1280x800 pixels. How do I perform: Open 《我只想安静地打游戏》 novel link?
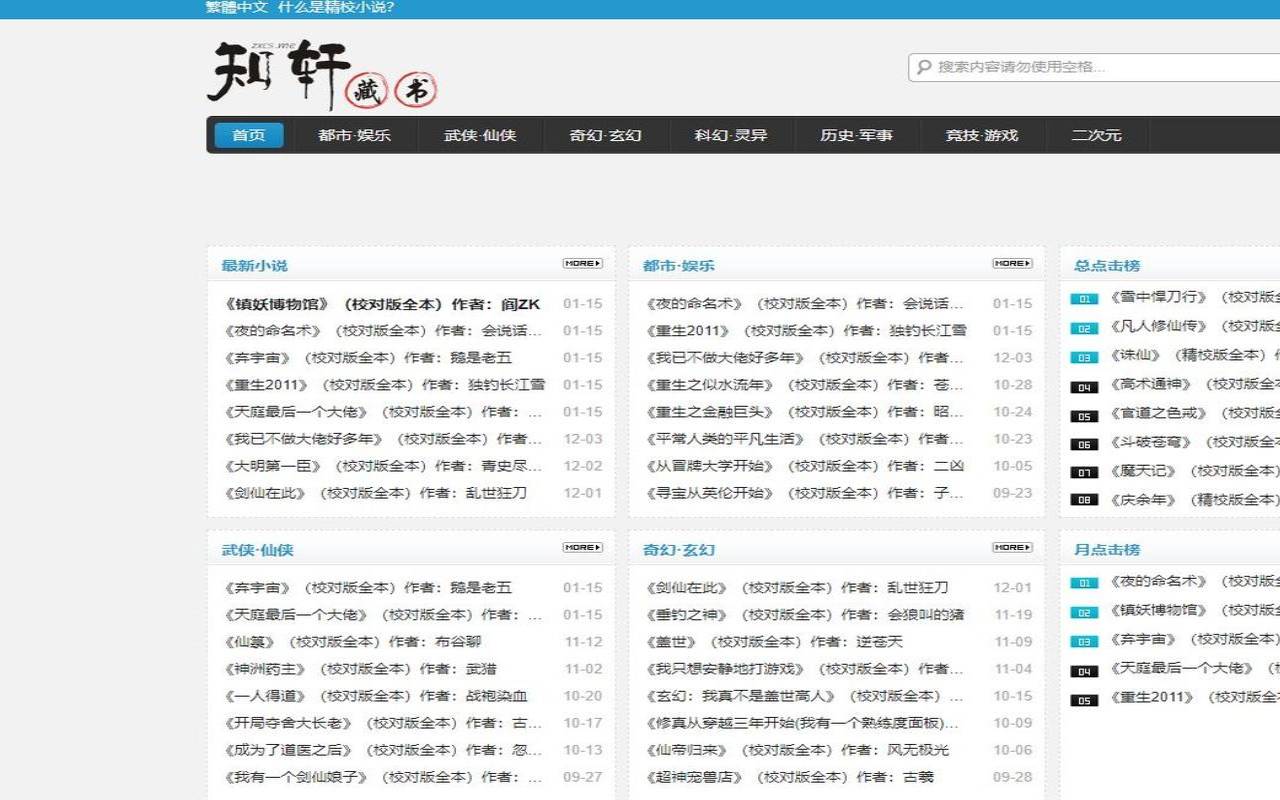(804, 669)
